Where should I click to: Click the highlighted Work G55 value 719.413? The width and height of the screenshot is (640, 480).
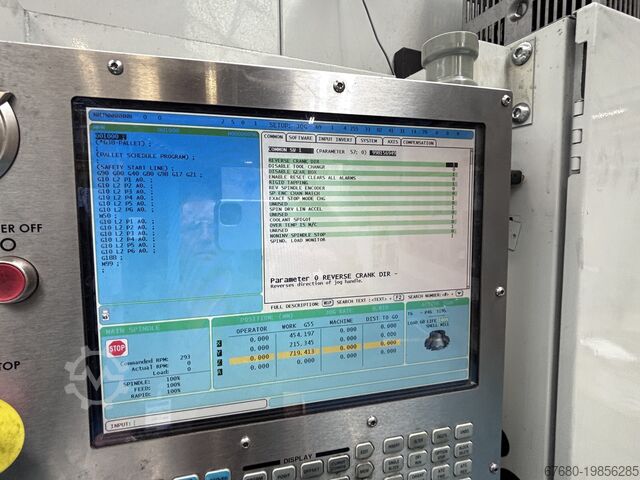pos(299,353)
